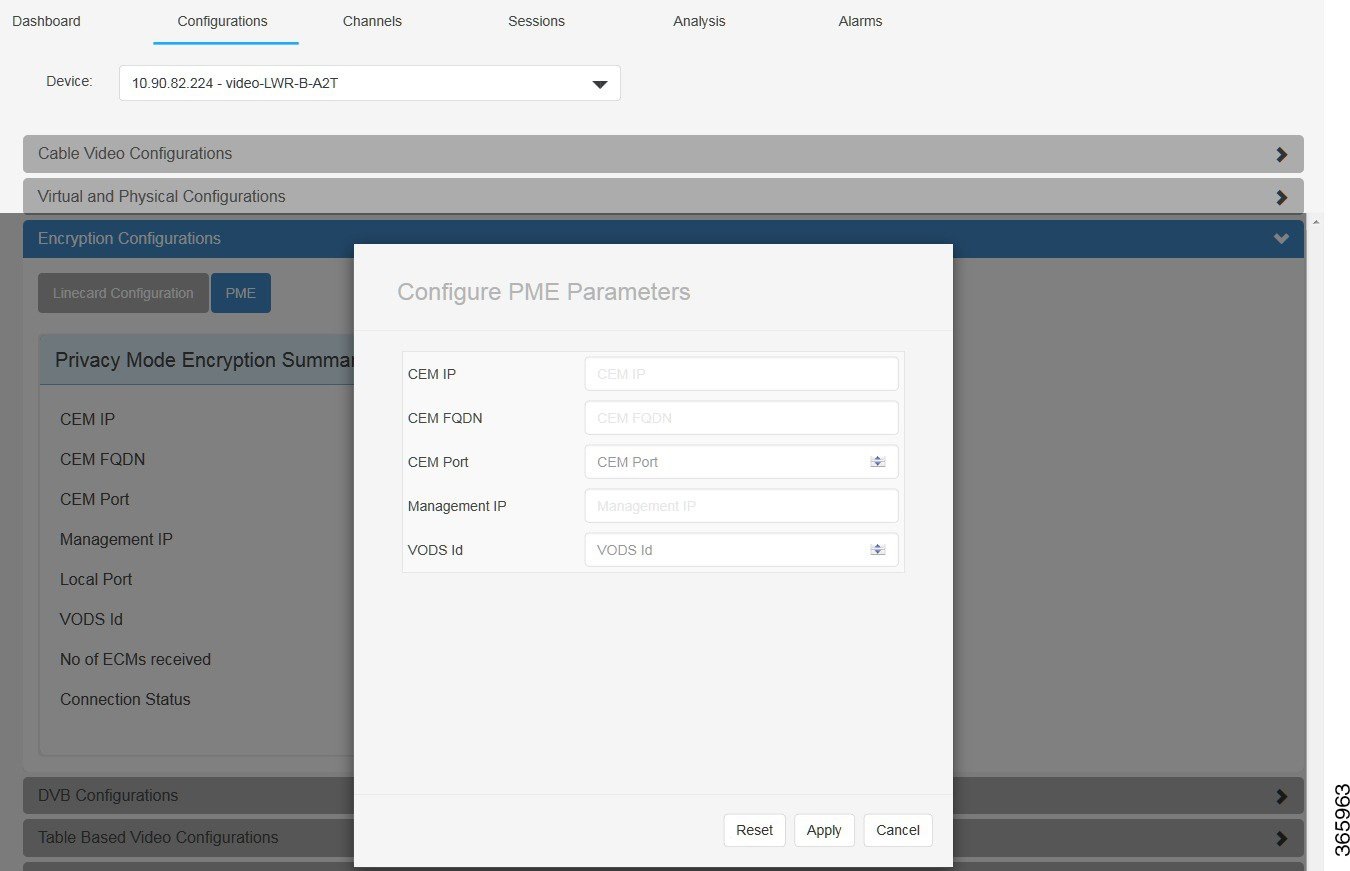
Task: Cancel the Configure PME Parameters dialog
Action: coord(897,830)
